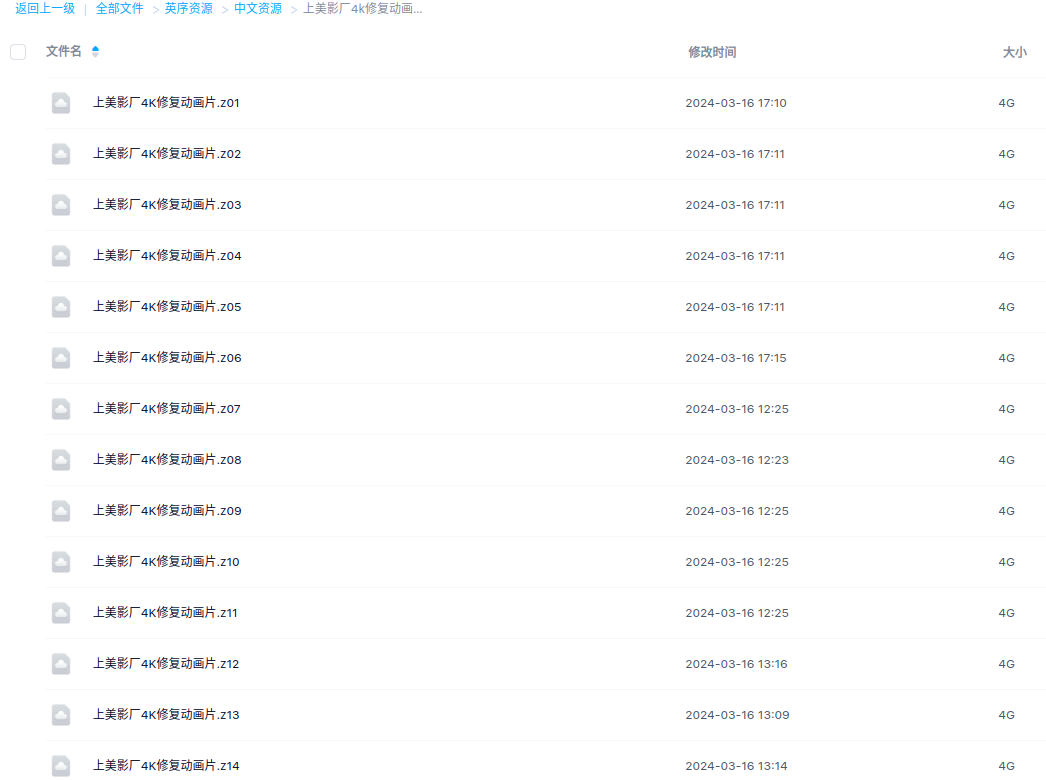This screenshot has width=1046, height=780.
Task: Click 返回上一级 to go back
Action: pyautogui.click(x=45, y=9)
